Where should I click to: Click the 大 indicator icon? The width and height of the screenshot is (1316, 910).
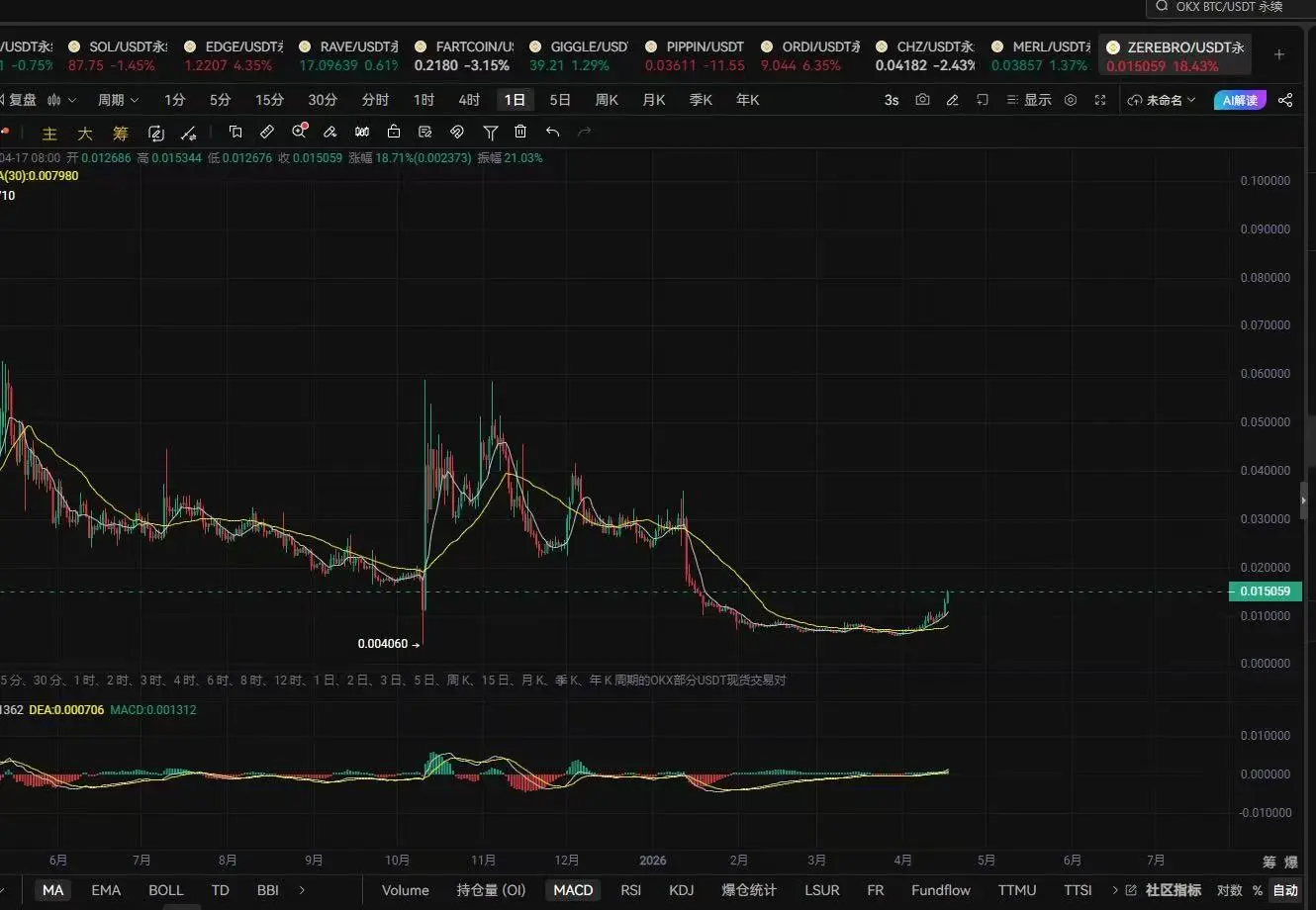[x=85, y=134]
